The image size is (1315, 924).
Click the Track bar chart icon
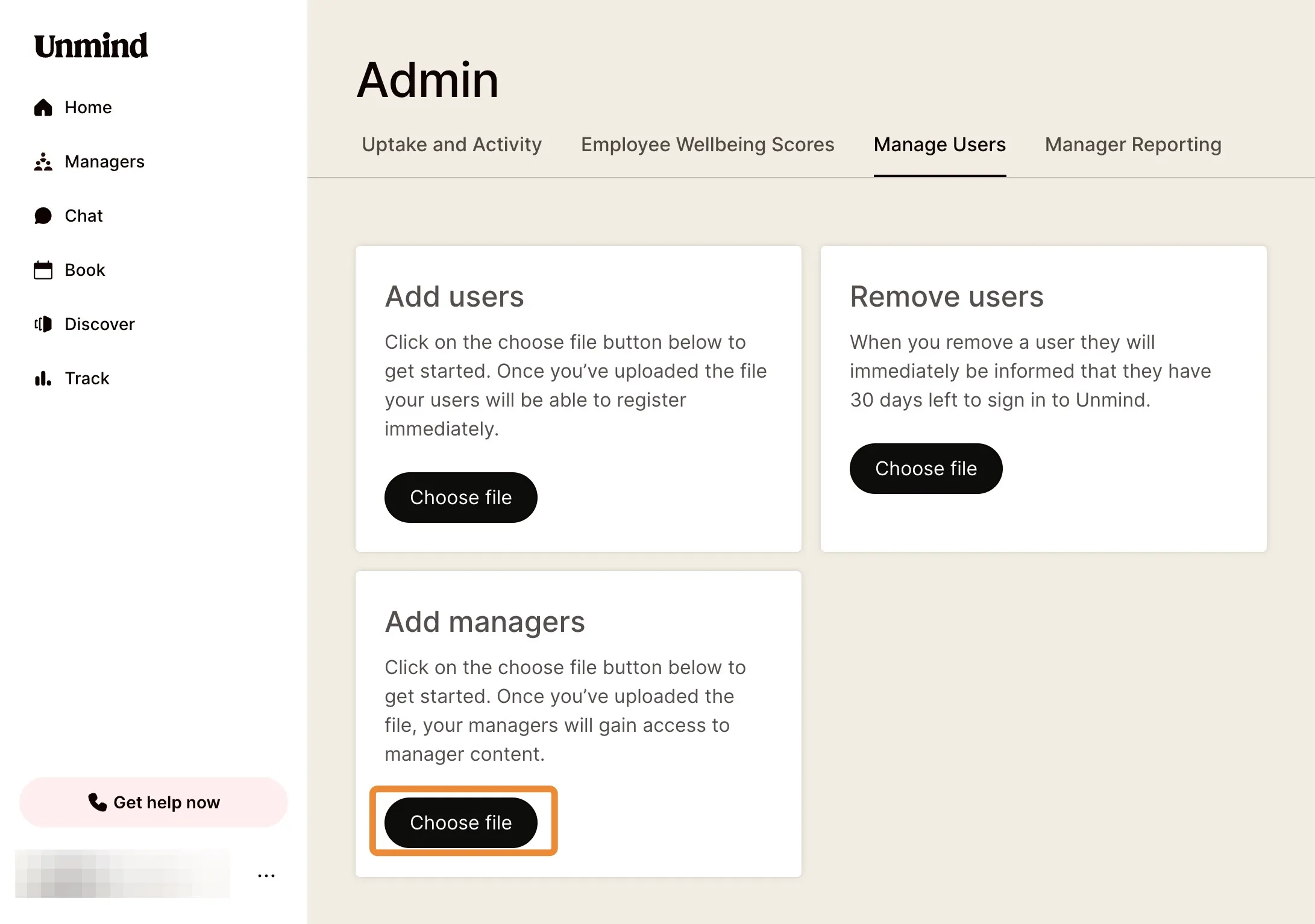43,378
